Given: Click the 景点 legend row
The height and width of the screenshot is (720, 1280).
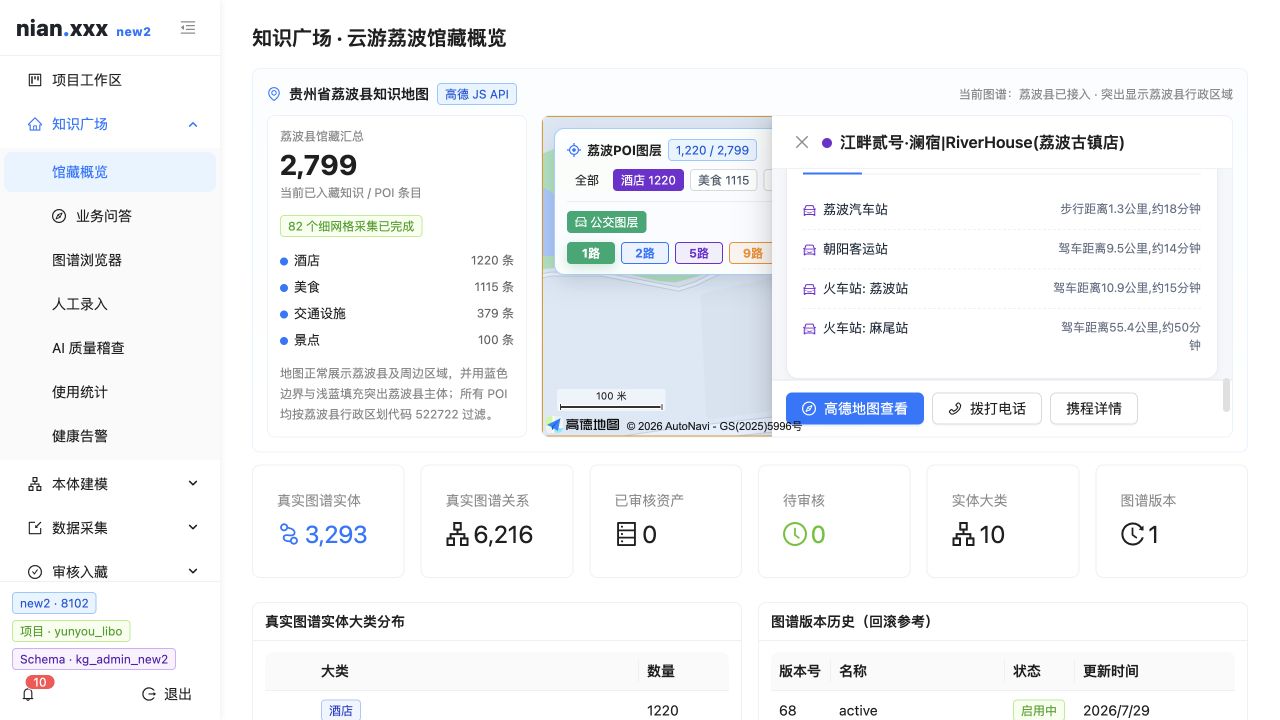Looking at the screenshot, I should click(x=397, y=340).
